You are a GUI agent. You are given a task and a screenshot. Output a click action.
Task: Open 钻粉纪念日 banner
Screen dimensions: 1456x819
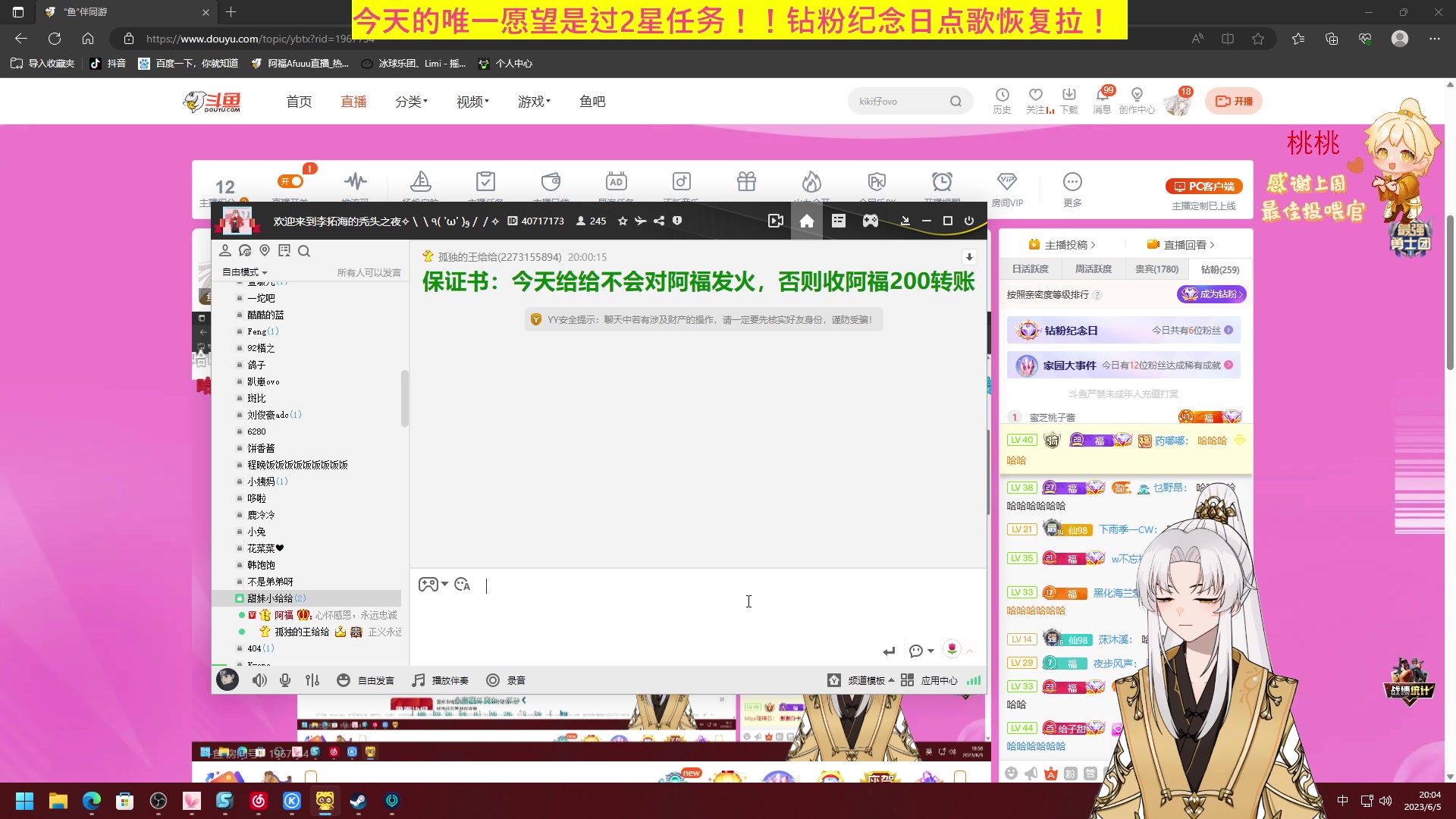[1124, 331]
